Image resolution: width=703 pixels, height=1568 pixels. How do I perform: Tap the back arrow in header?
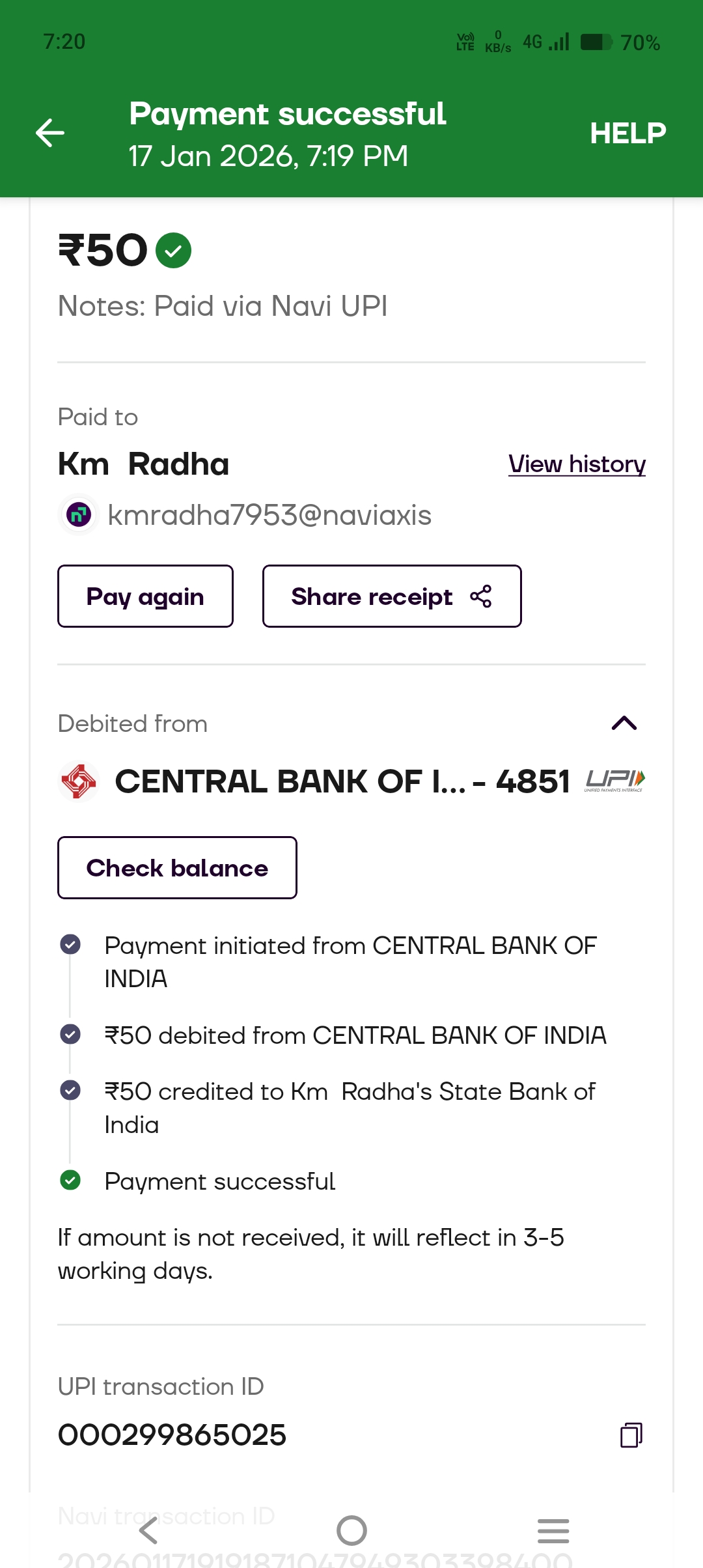pos(50,133)
